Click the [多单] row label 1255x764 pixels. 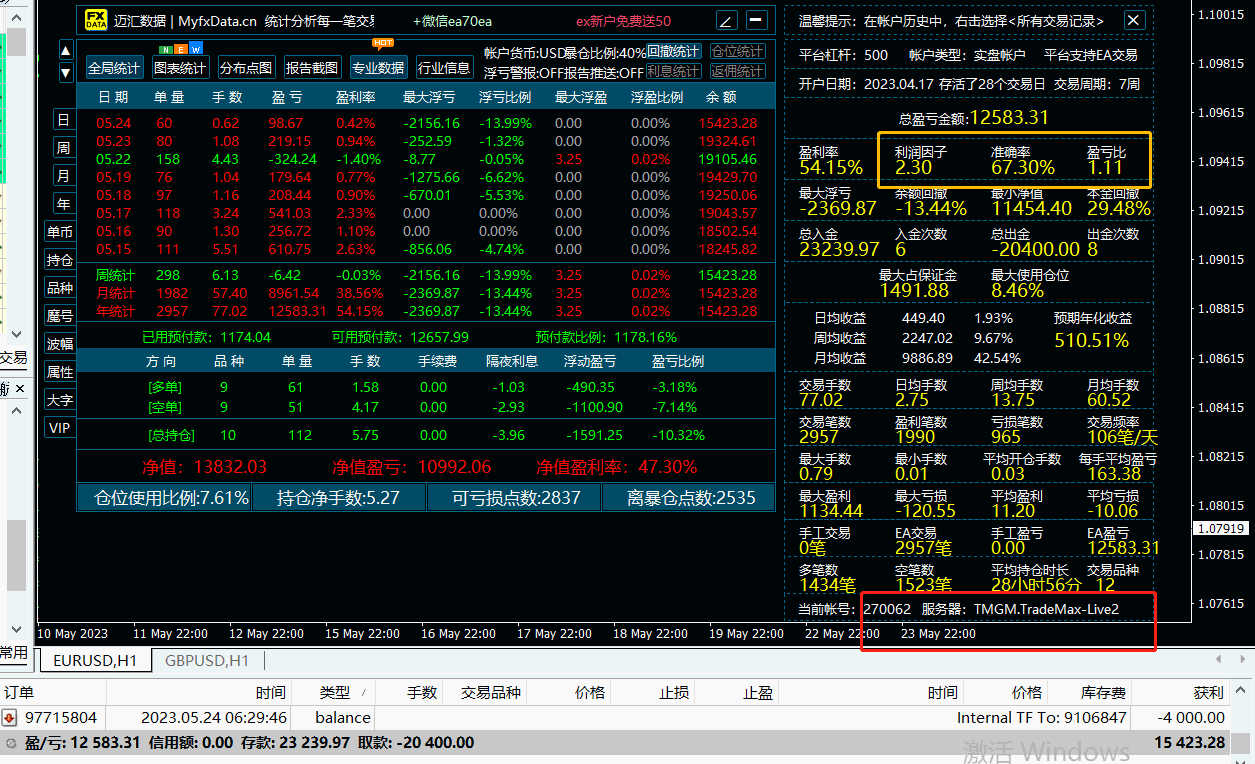pyautogui.click(x=165, y=387)
